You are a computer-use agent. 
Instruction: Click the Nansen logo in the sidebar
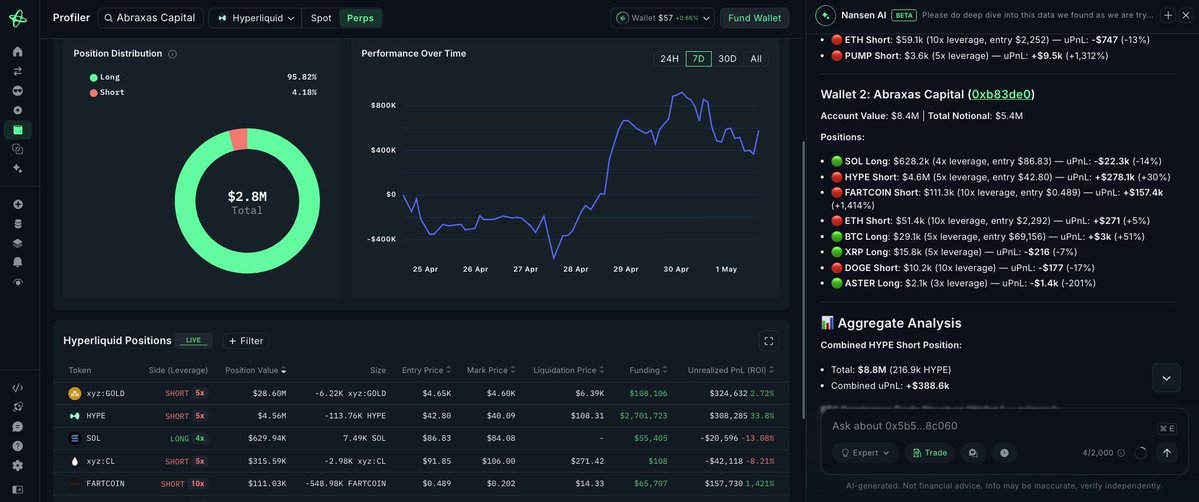18,18
